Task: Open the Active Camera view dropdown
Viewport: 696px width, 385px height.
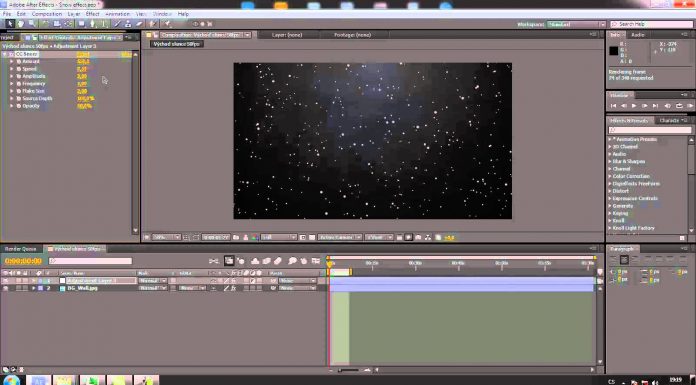Action: [340, 238]
